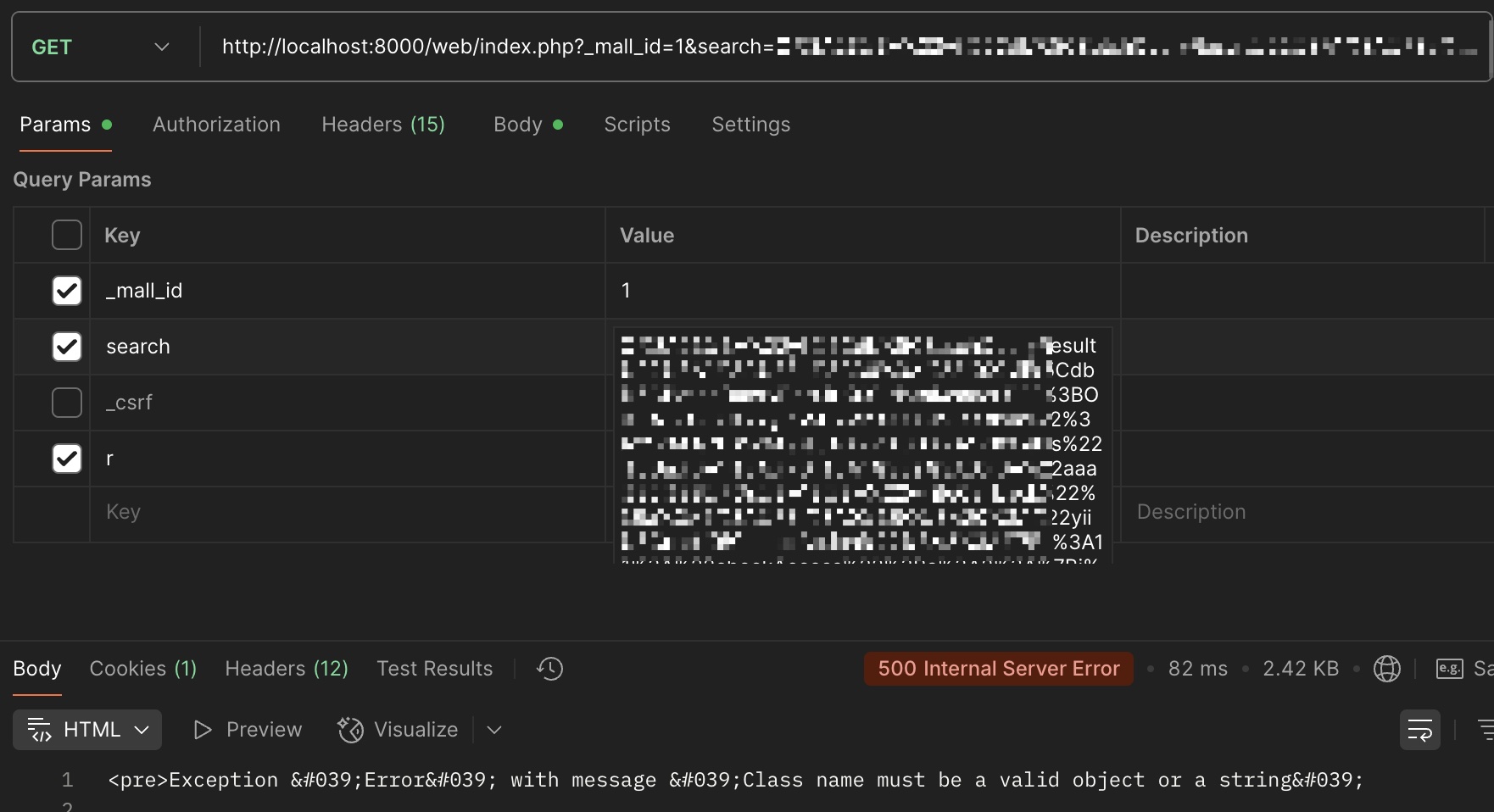
Task: Click the empty Key input field
Action: click(339, 512)
